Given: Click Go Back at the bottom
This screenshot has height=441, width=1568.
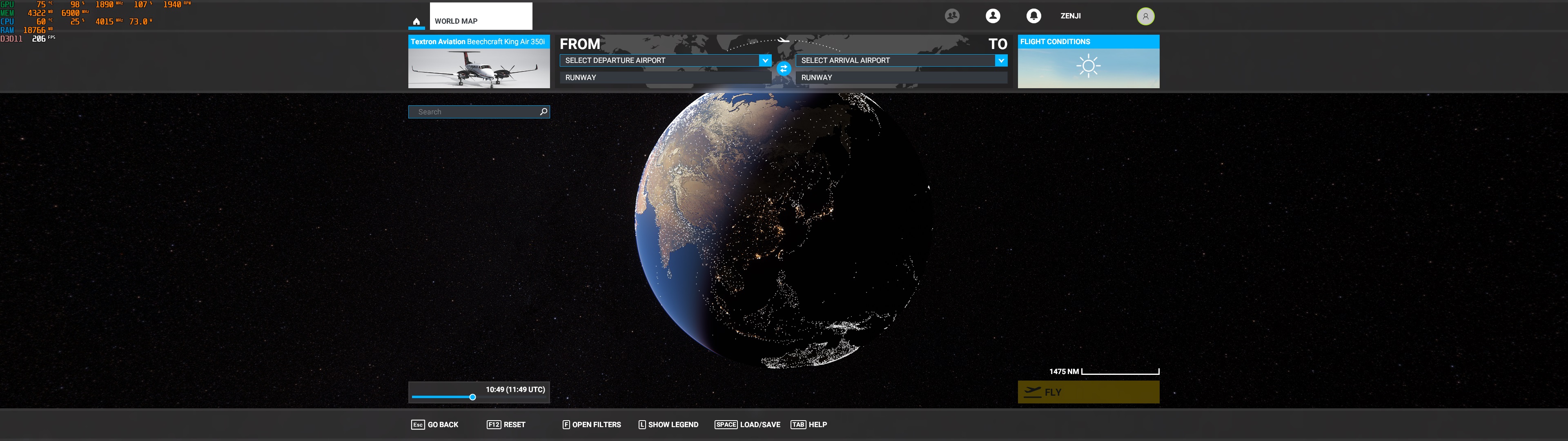Looking at the screenshot, I should coord(435,425).
